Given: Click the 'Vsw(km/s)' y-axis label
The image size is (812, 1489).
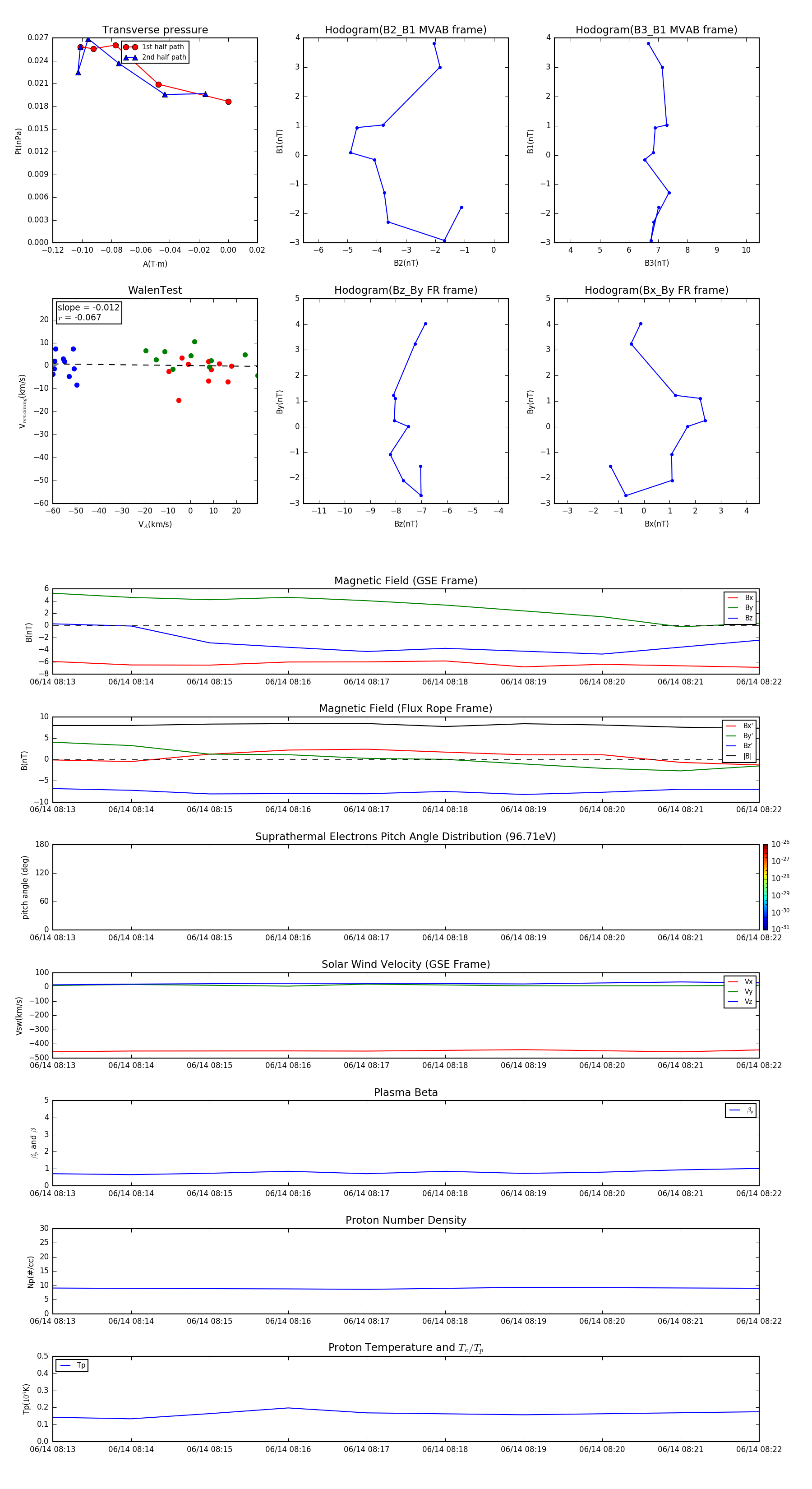Looking at the screenshot, I should click(x=19, y=1016).
